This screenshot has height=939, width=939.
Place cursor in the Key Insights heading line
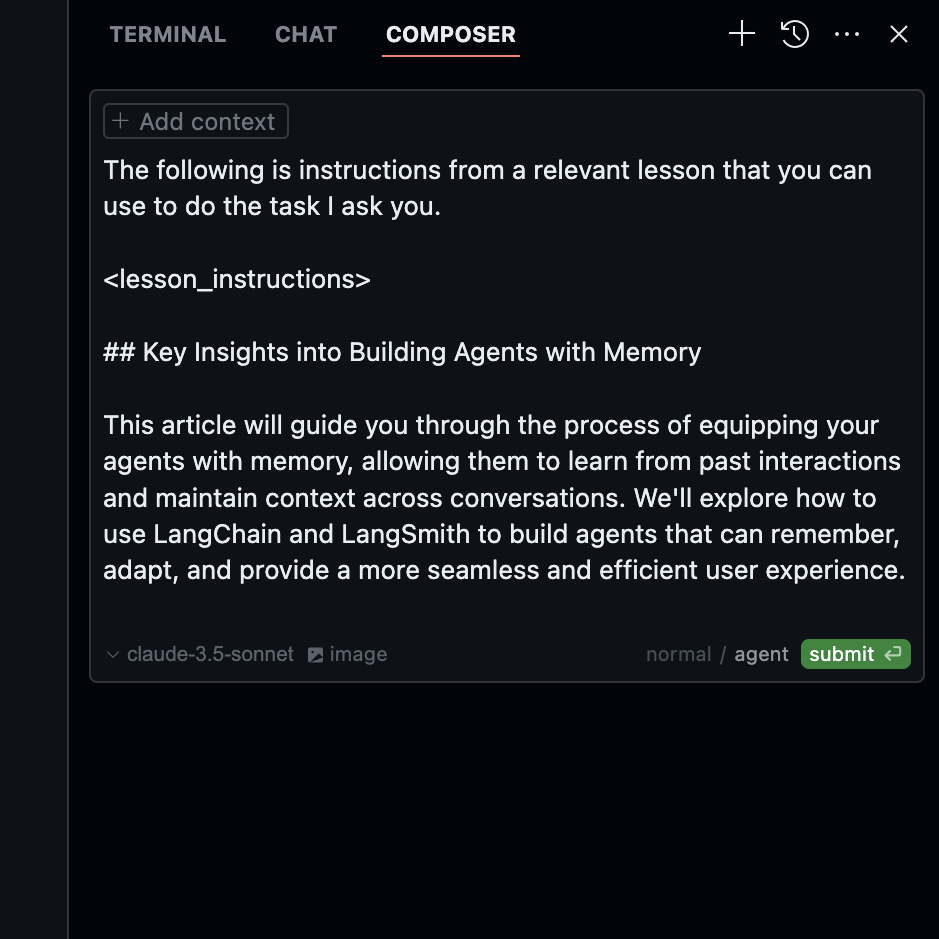tap(402, 352)
